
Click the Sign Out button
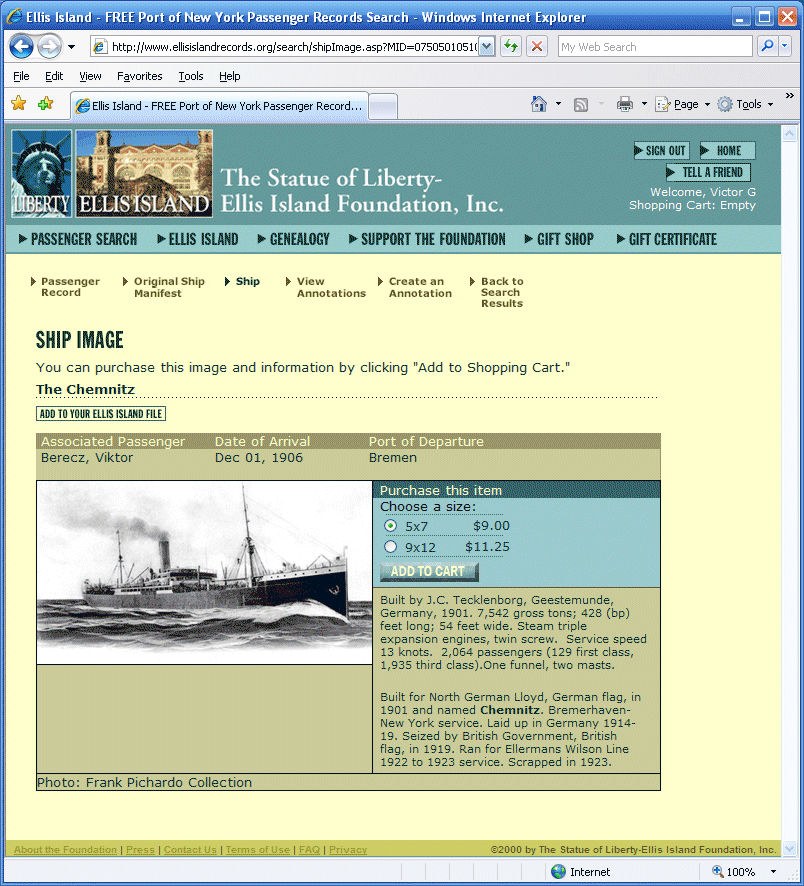tap(661, 151)
